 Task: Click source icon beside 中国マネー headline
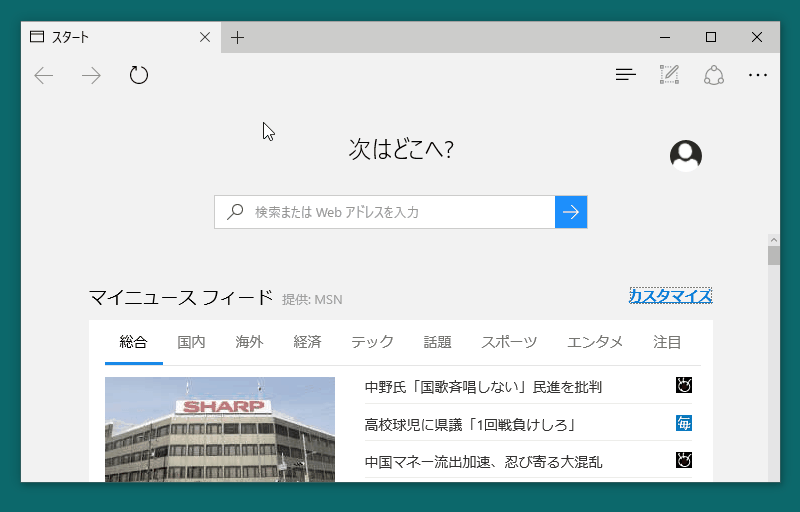click(x=684, y=460)
